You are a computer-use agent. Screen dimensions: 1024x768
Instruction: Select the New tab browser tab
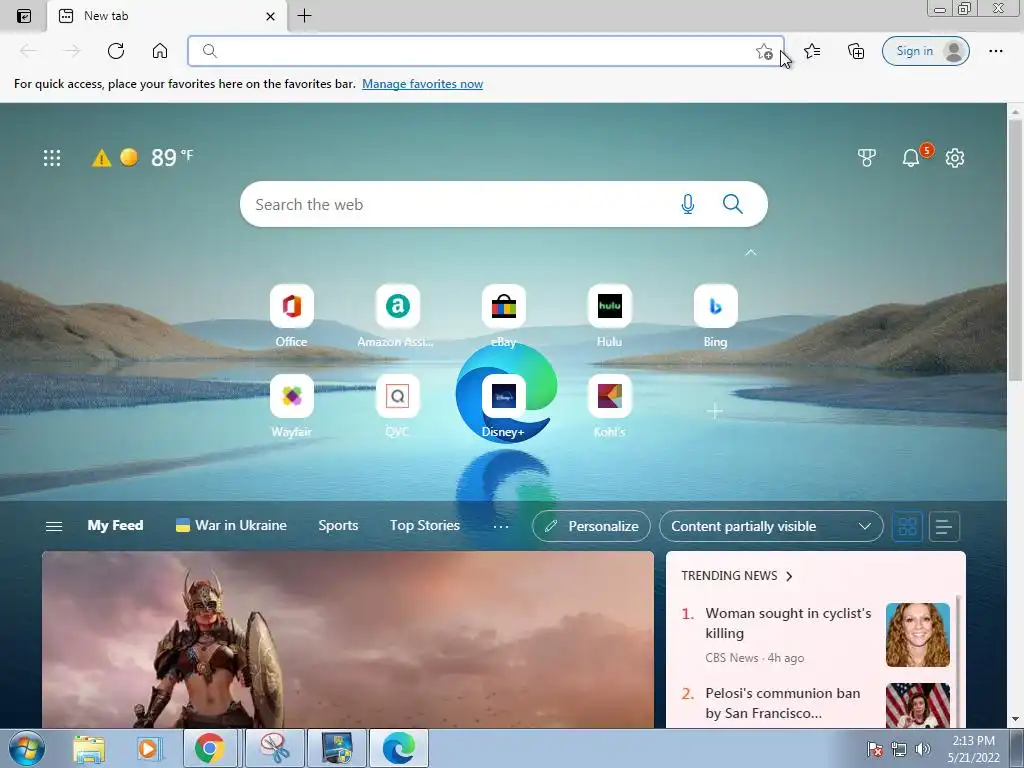(167, 16)
